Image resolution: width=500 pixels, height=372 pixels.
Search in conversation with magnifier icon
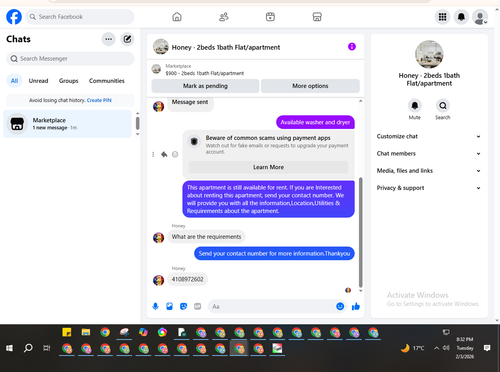pos(443,106)
